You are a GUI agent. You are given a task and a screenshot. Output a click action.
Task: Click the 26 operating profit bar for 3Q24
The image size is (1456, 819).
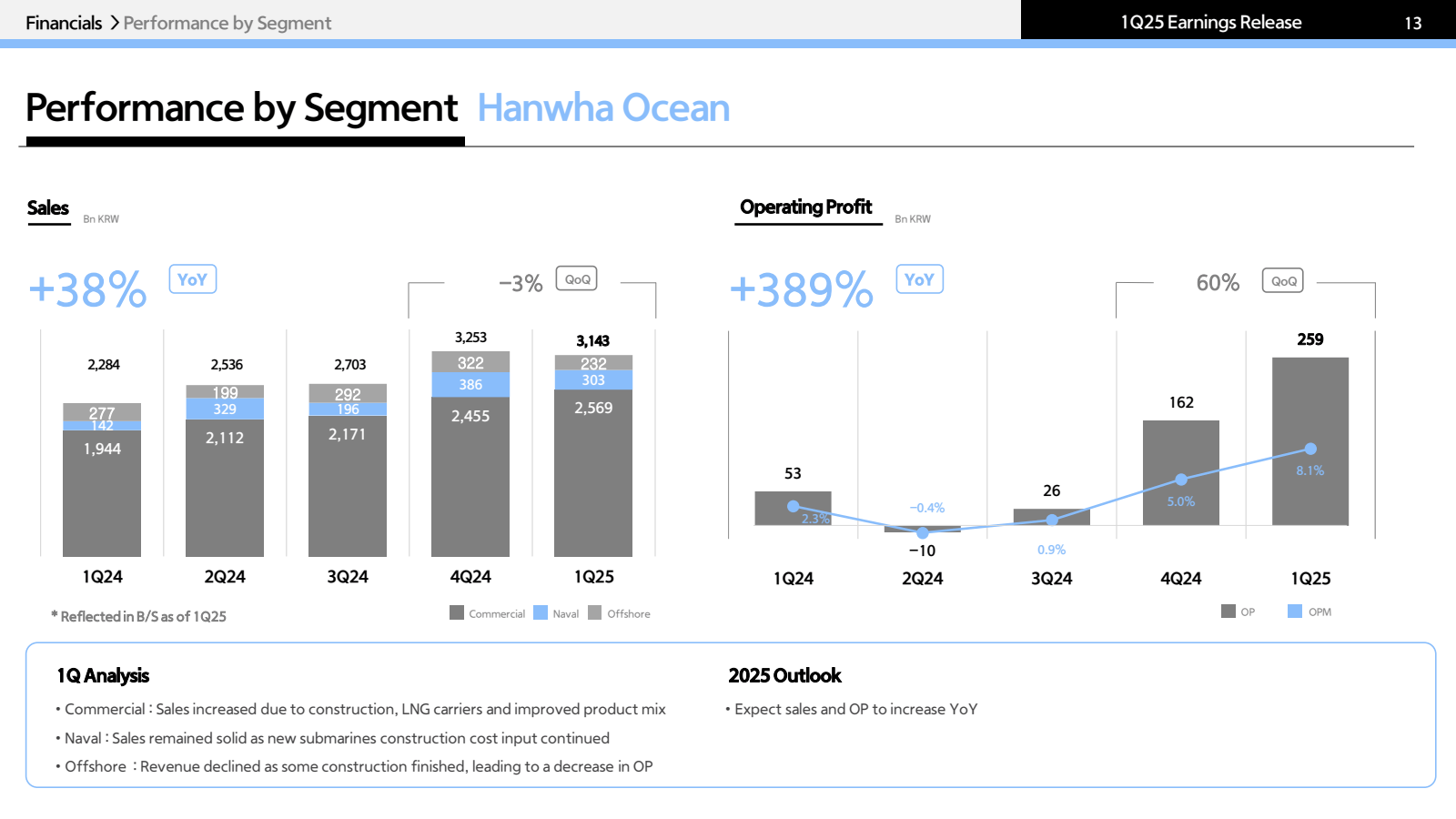pyautogui.click(x=1052, y=517)
